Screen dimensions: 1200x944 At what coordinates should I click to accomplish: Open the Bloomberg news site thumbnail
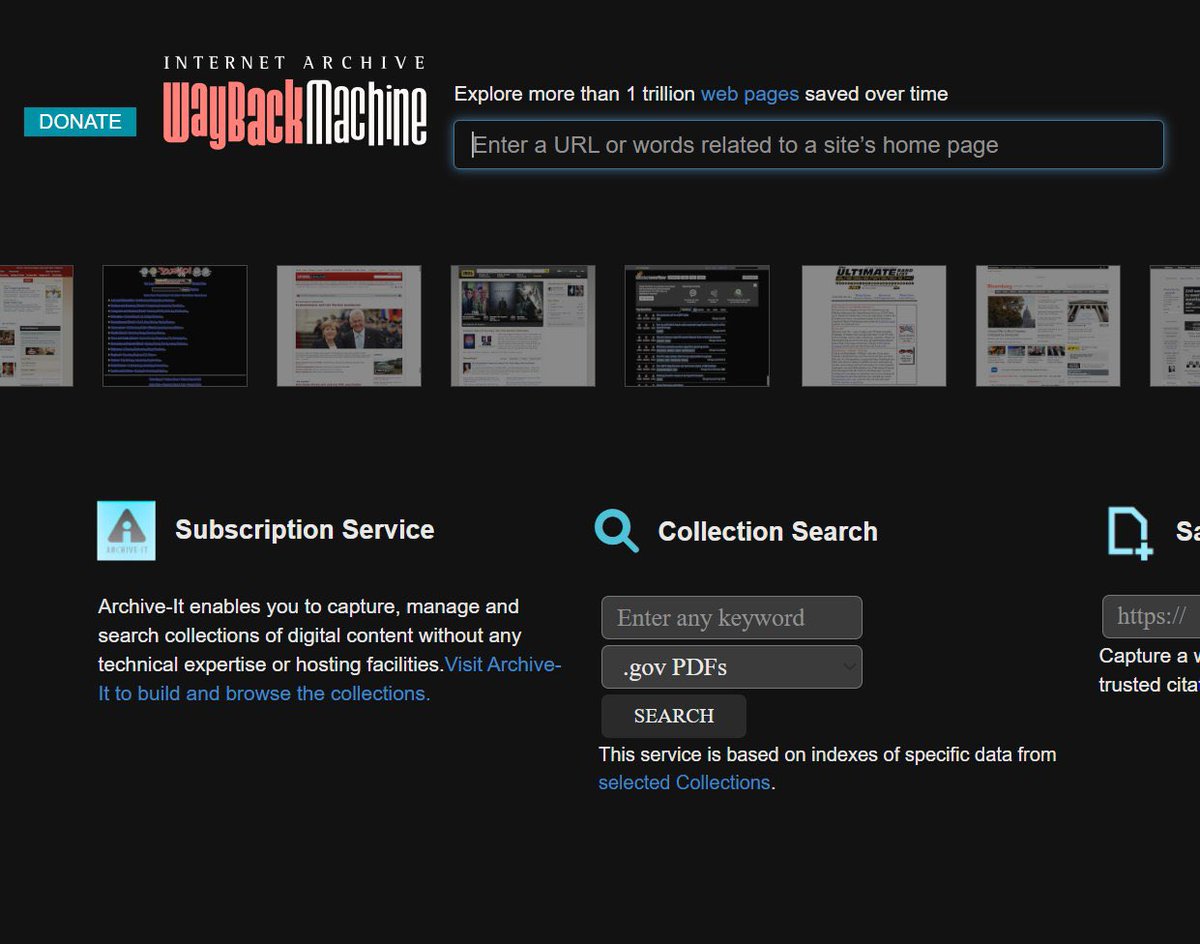1048,326
